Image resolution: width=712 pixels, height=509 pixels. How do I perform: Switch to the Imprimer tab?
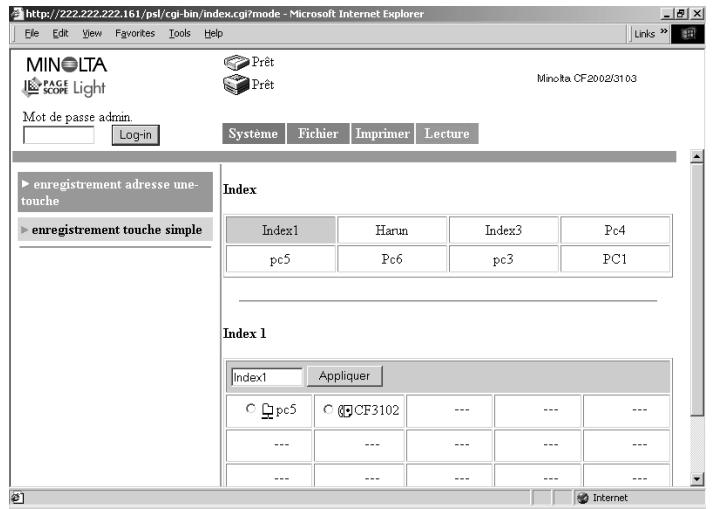click(382, 133)
